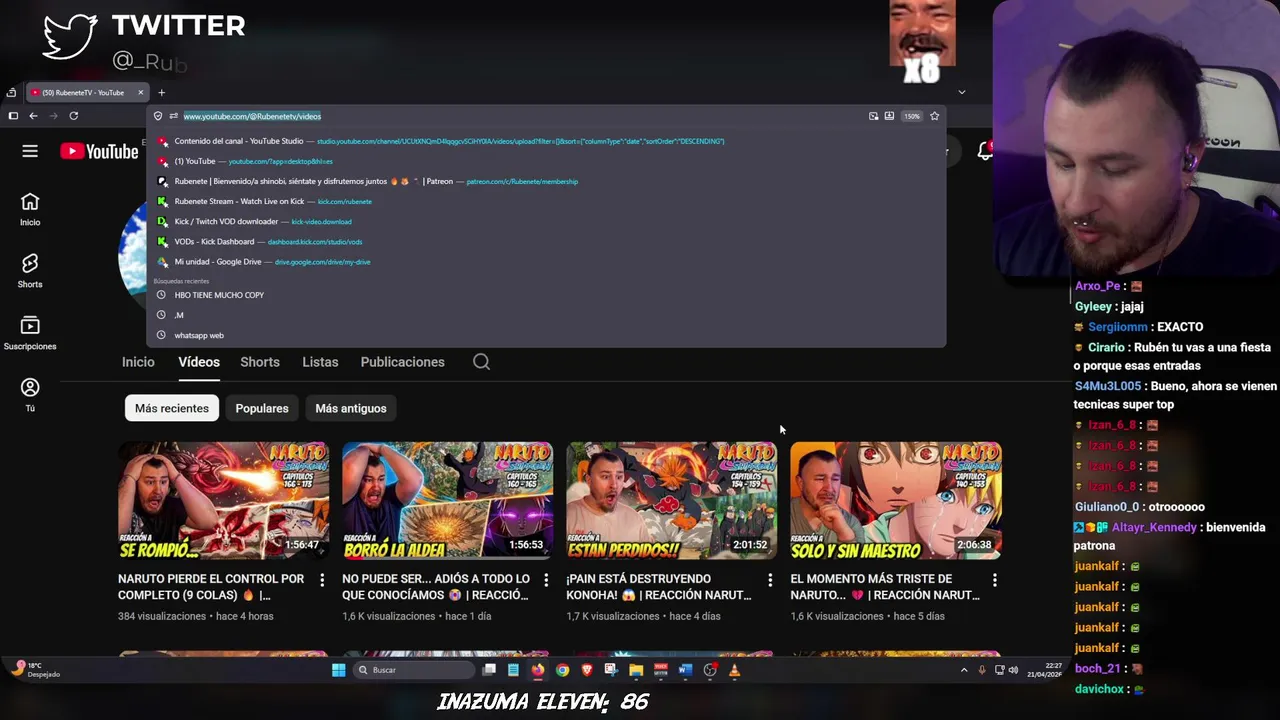Go to Inicio in the sidebar
Viewport: 1280px width, 720px height.
(x=30, y=210)
